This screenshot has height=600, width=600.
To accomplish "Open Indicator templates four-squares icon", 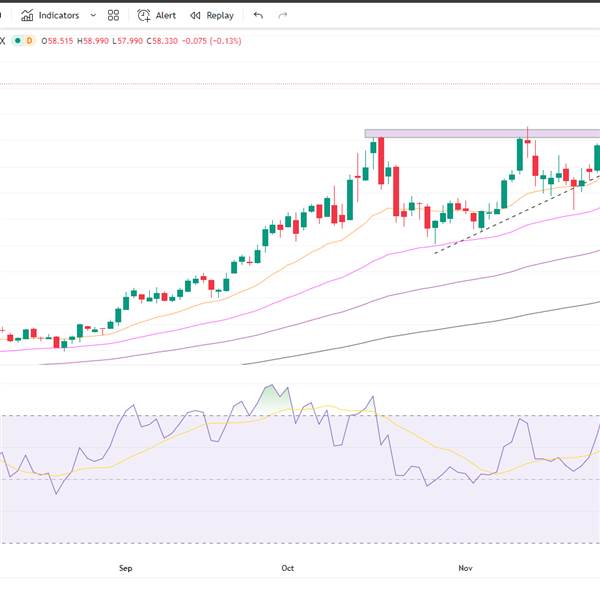I will [113, 15].
